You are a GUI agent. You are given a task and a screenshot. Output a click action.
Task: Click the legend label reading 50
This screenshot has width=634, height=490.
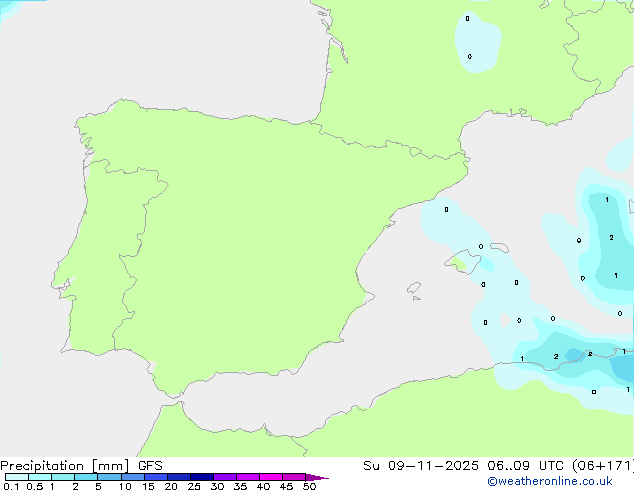(309, 487)
